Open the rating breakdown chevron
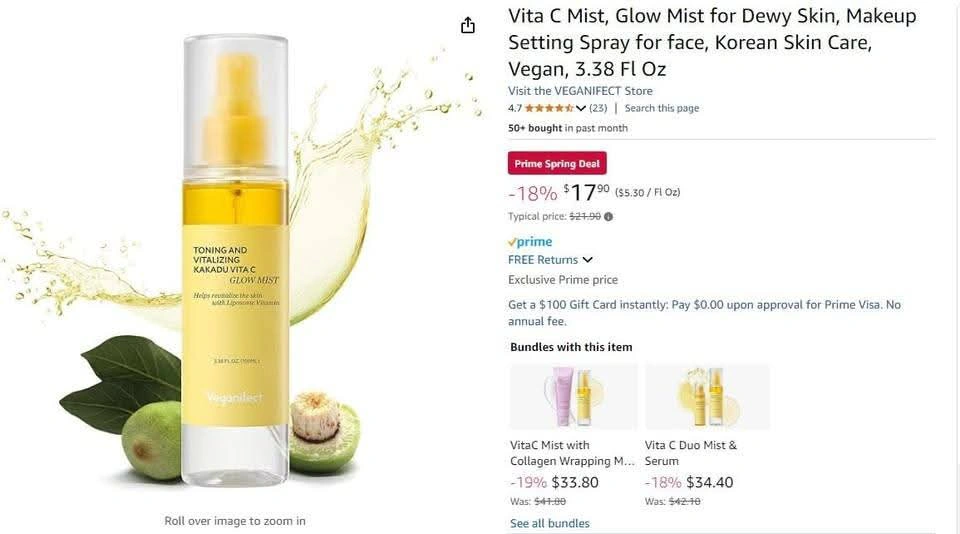Viewport: 960px width, 534px height. (x=580, y=108)
